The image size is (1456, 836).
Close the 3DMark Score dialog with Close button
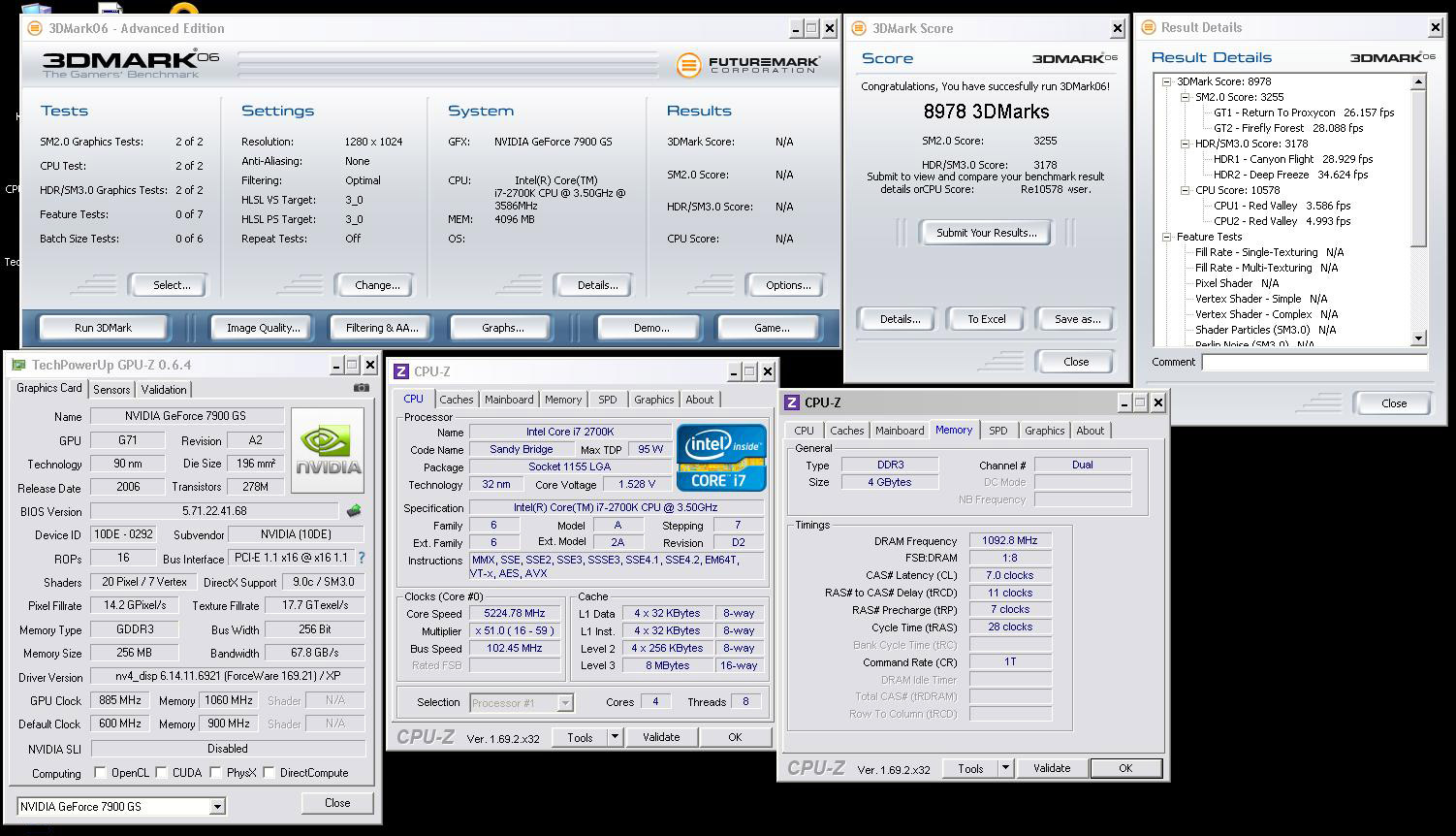point(1076,362)
